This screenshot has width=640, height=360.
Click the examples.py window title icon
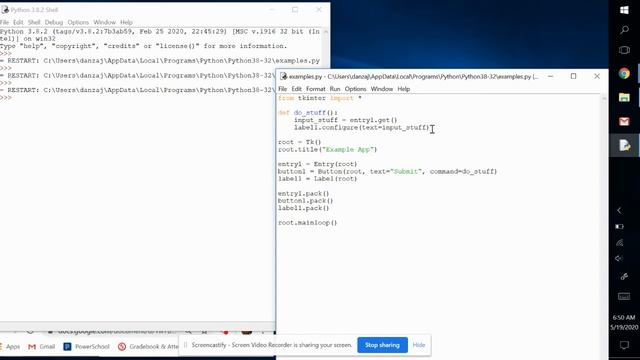click(x=283, y=76)
